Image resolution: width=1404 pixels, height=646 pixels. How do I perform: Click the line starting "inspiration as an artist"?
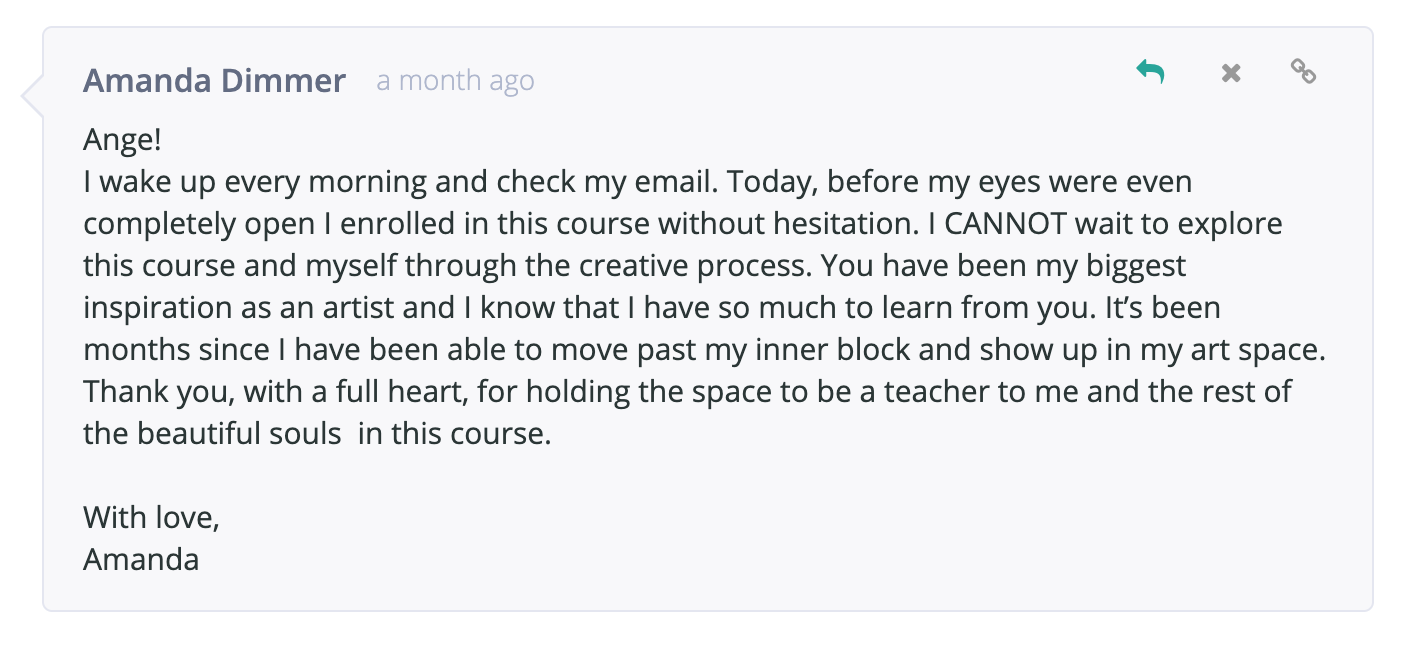click(652, 308)
